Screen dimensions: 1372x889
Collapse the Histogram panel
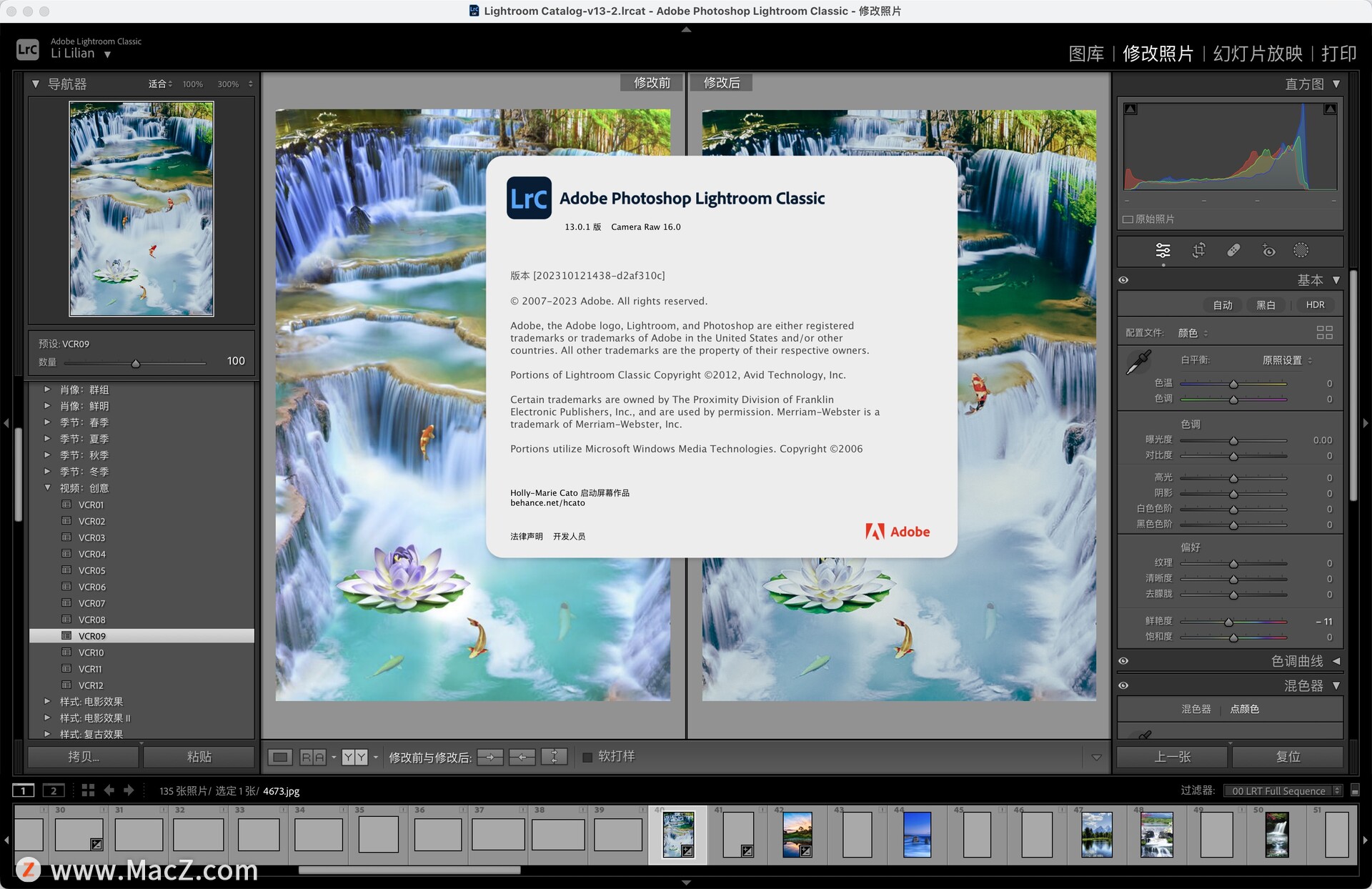click(1336, 84)
